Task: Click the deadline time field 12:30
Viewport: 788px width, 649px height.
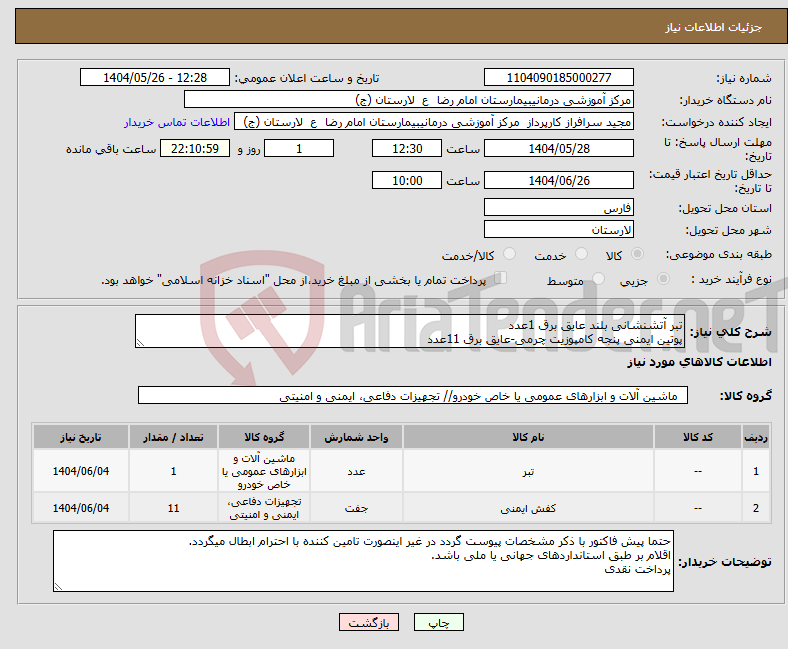Action: pos(407,148)
